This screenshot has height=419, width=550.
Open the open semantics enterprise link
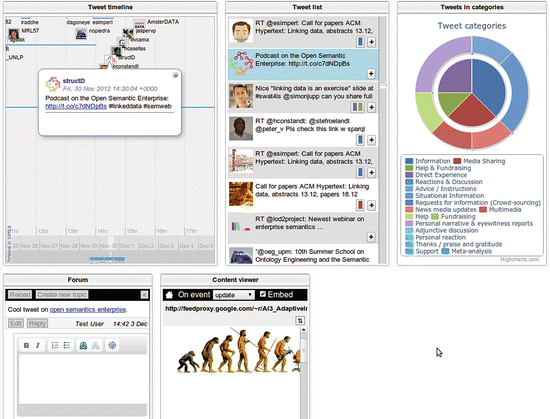coord(88,310)
